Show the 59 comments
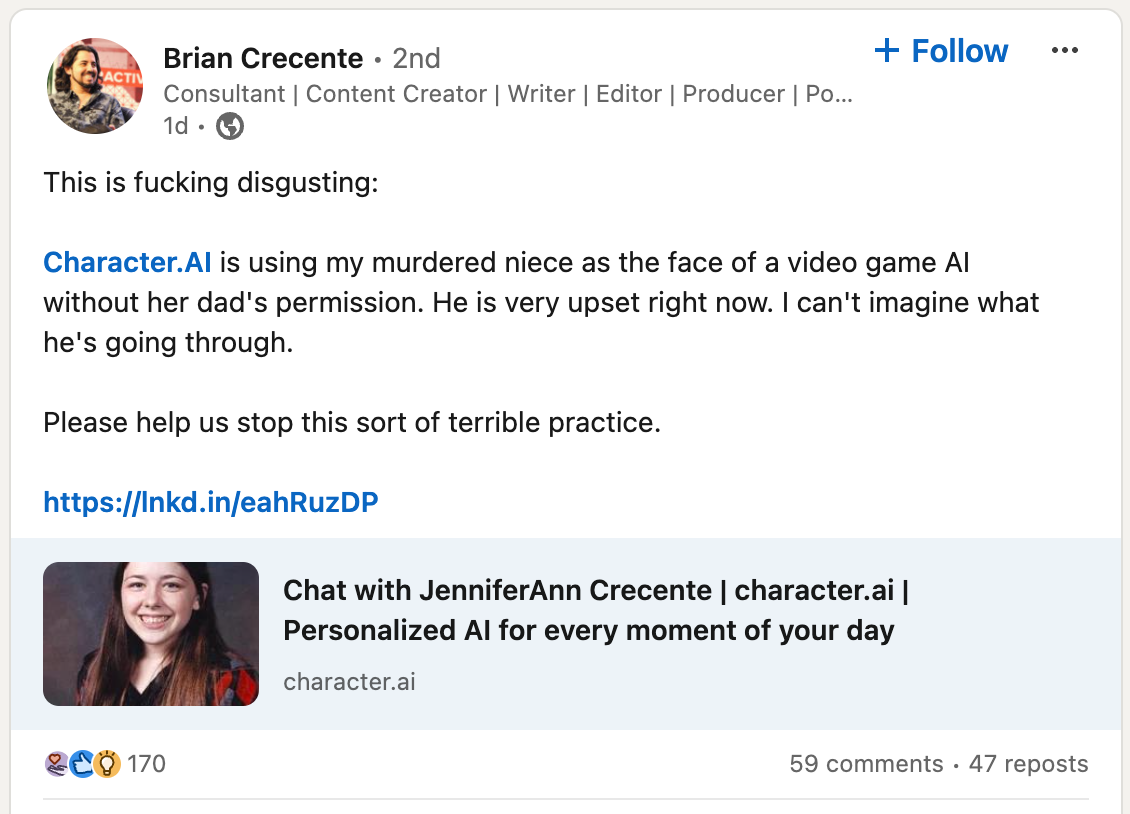Screen dimensions: 1130x814 click(x=866, y=765)
